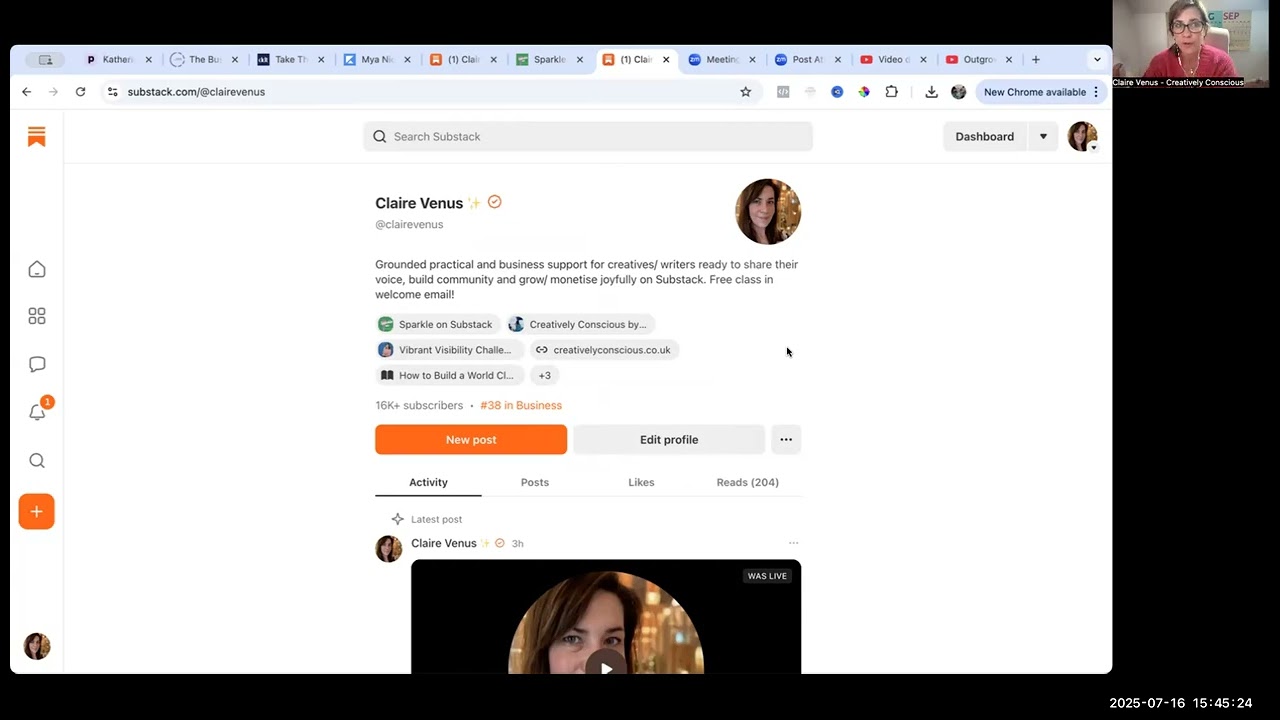This screenshot has height=720, width=1280.
Task: Open notifications bell with one alert
Action: (38, 411)
